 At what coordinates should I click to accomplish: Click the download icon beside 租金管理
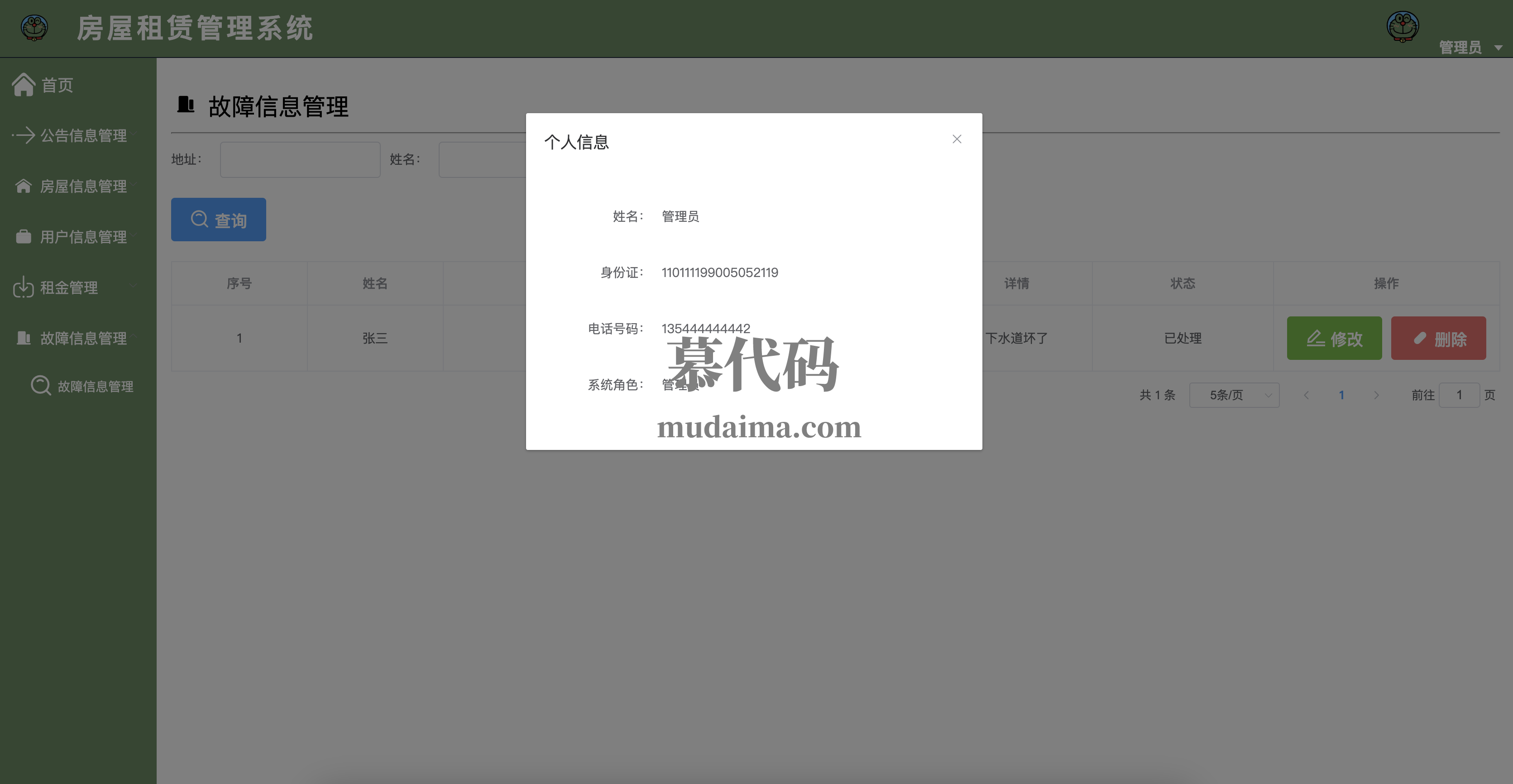pos(24,287)
